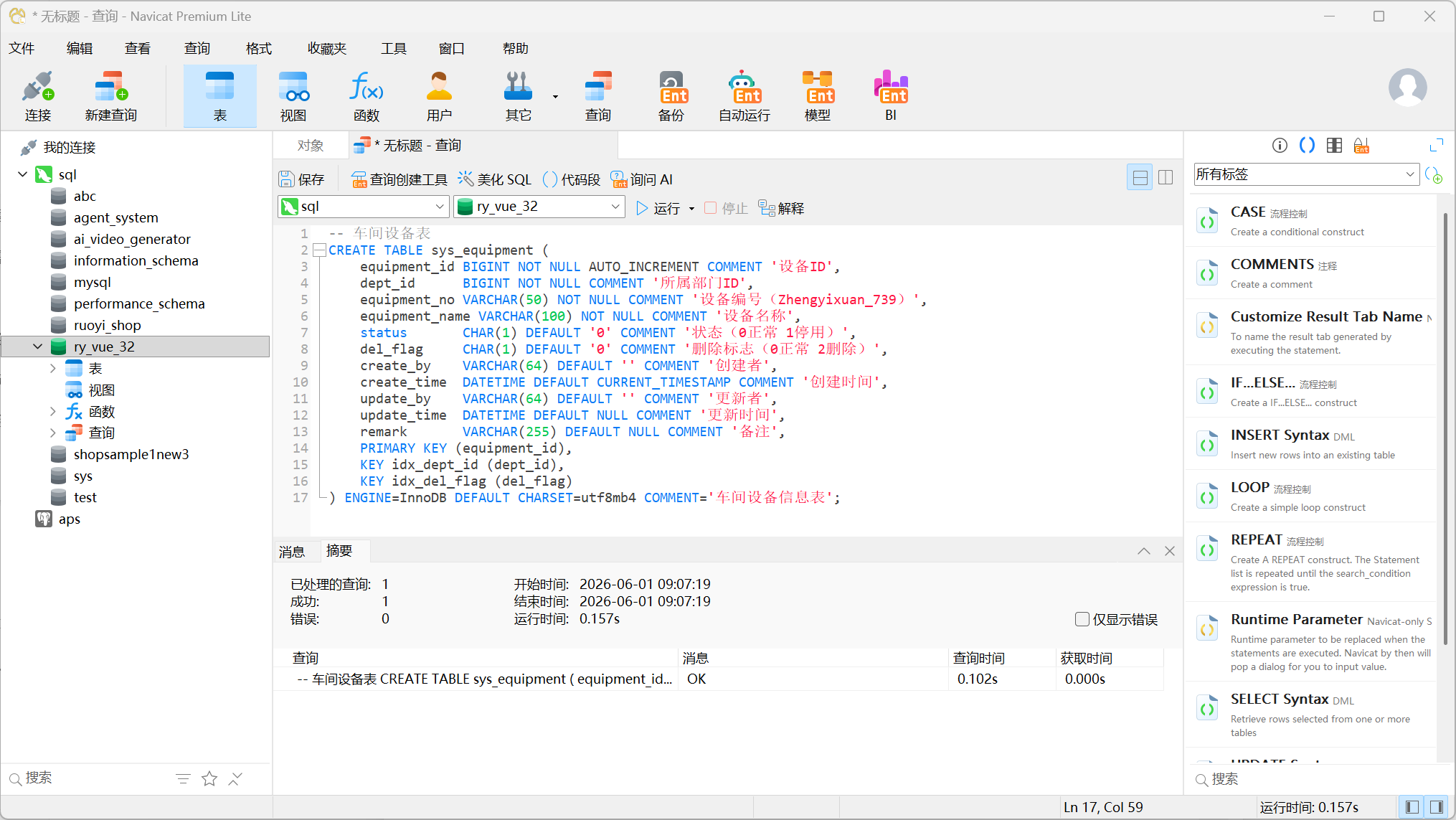Open the 连接 connection tool
The height and width of the screenshot is (820, 1456).
click(x=38, y=97)
